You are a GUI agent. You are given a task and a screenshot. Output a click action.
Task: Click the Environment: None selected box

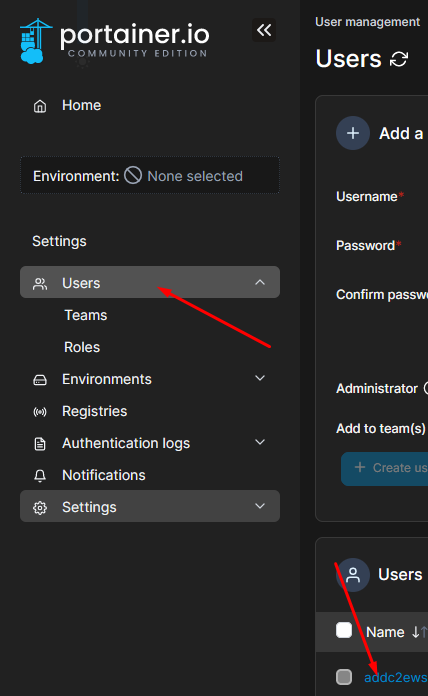pos(150,175)
